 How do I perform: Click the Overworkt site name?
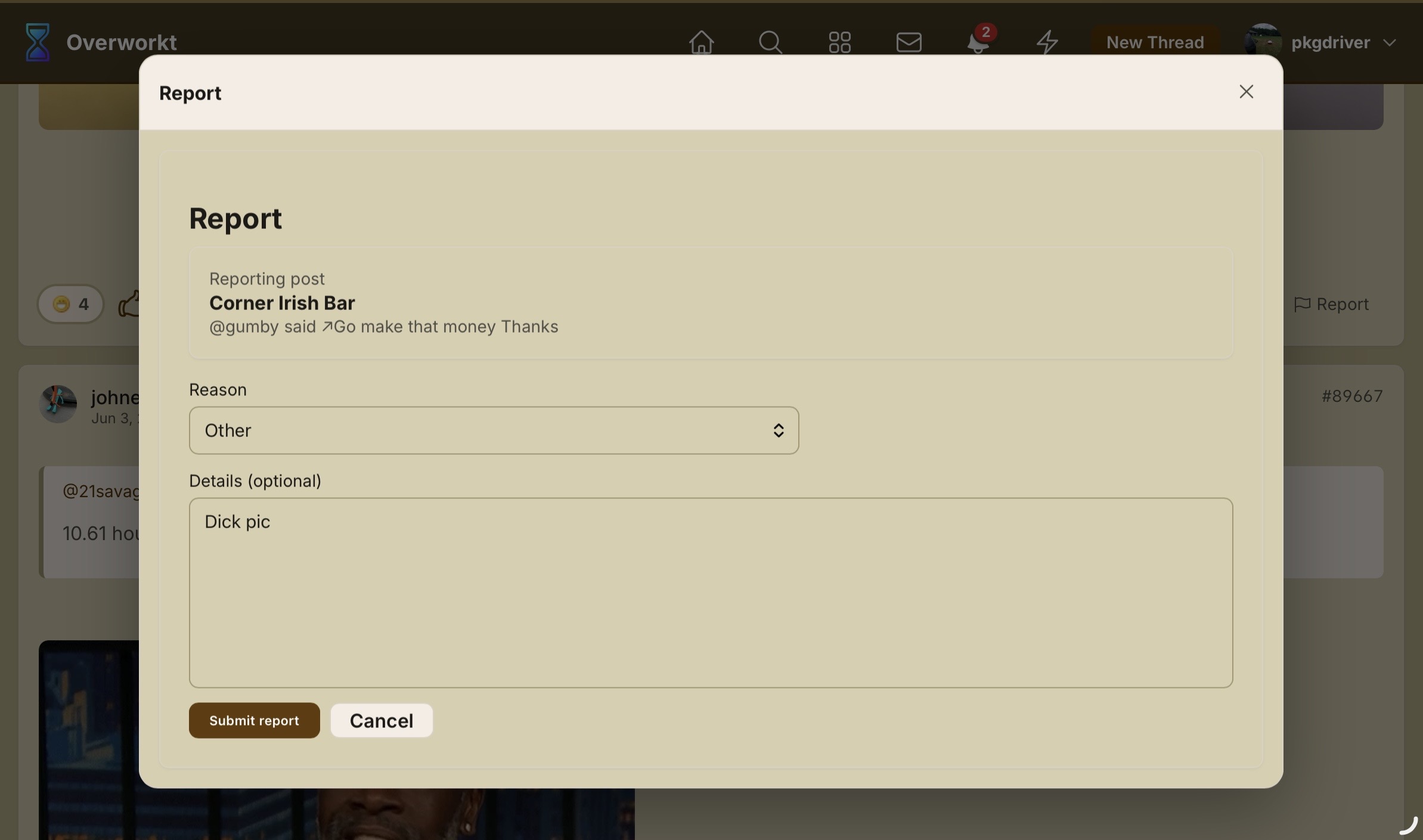122,42
